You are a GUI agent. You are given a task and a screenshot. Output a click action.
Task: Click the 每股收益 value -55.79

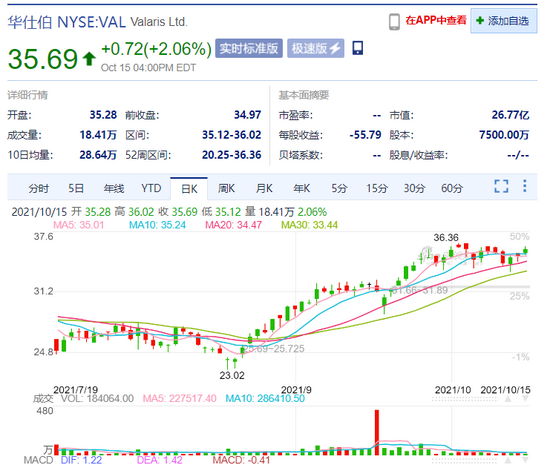(365, 135)
